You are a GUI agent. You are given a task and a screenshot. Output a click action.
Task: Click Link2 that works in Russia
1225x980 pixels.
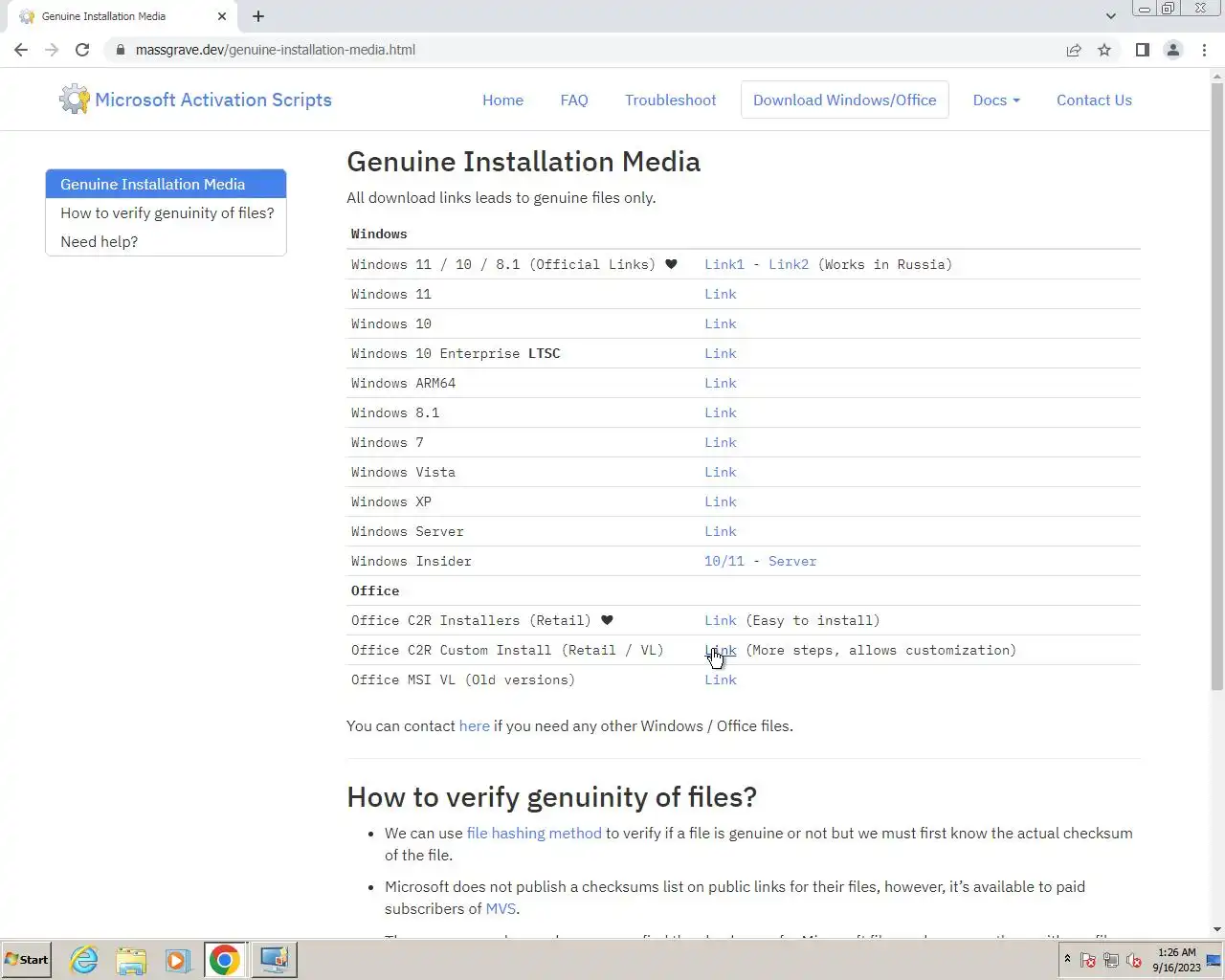[x=789, y=264]
